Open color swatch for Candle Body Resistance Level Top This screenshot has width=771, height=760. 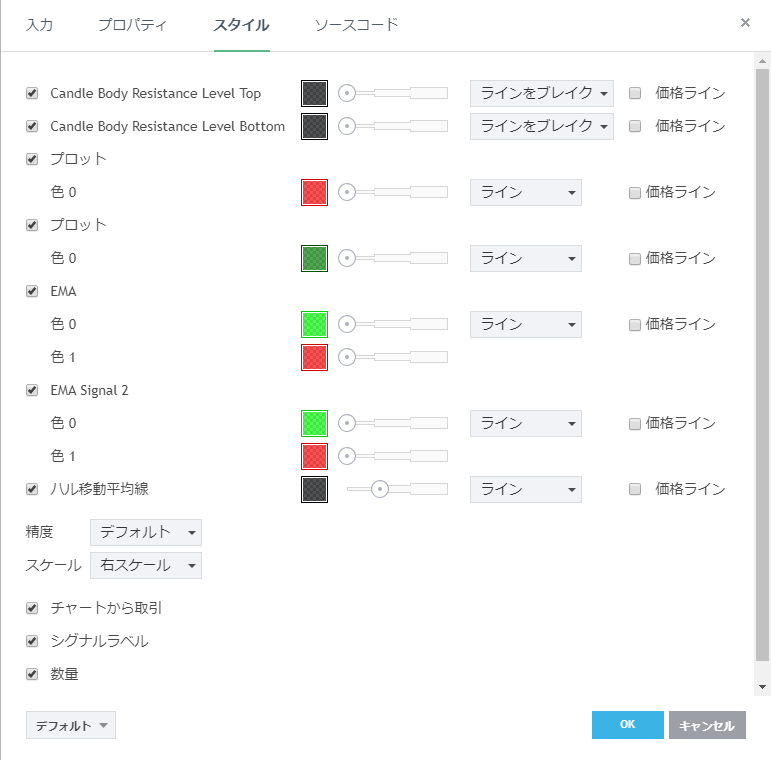click(x=314, y=93)
